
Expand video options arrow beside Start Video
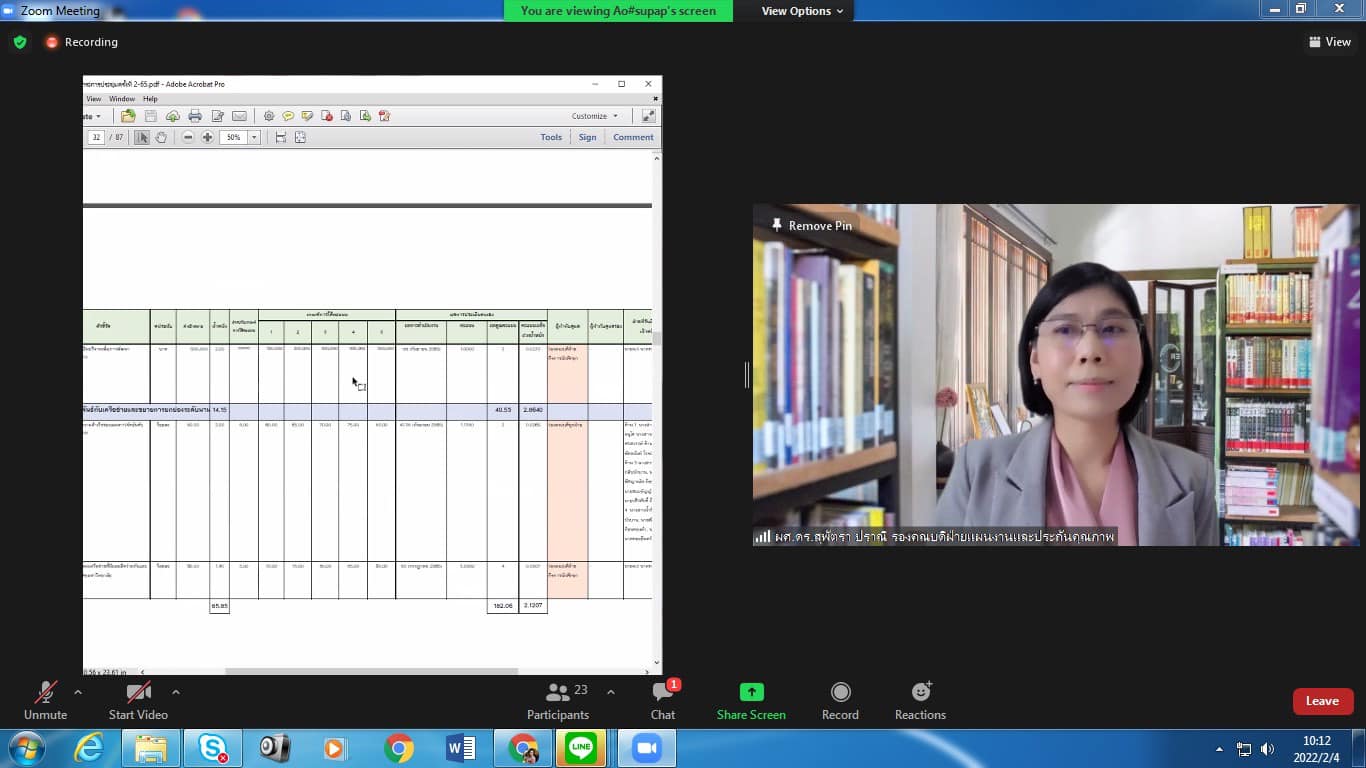pos(176,692)
